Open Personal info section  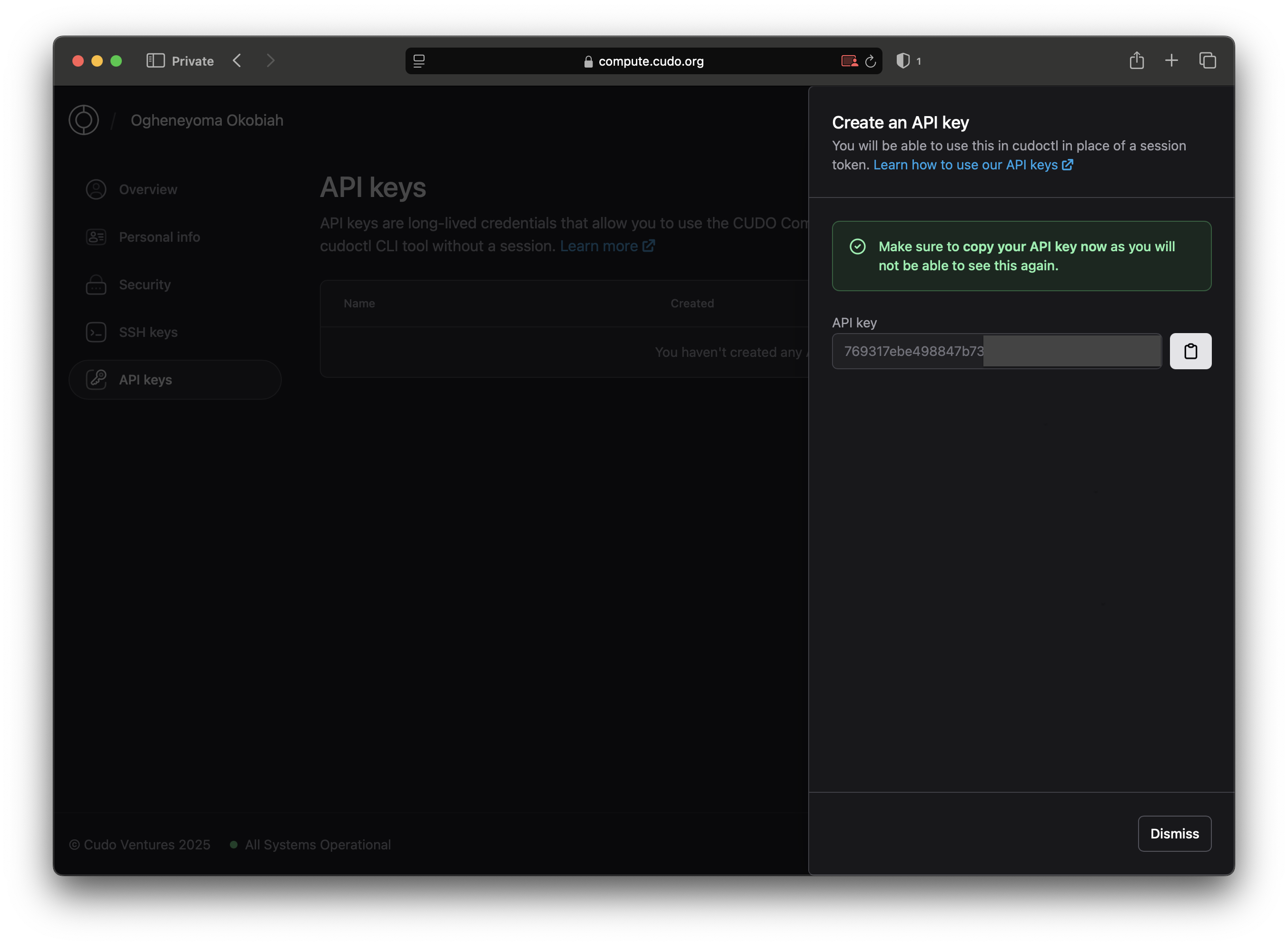[175, 237]
